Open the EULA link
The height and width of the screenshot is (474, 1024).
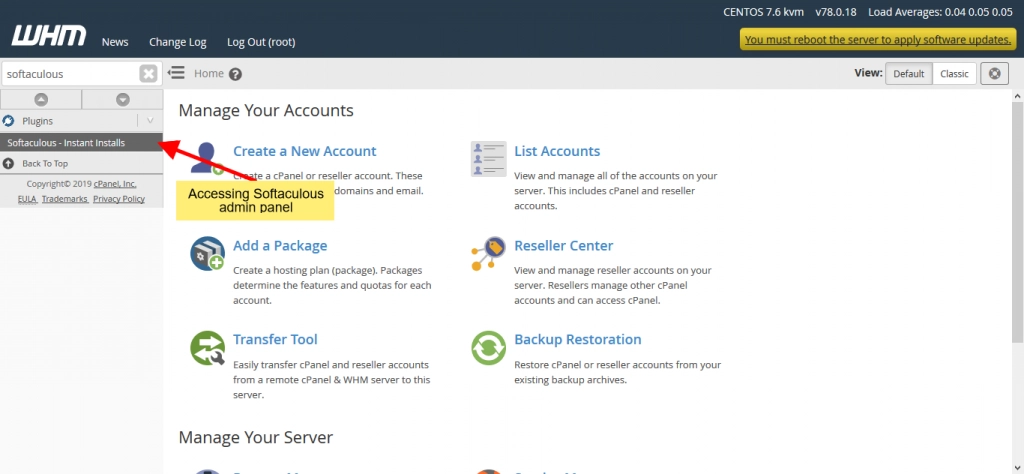point(27,199)
